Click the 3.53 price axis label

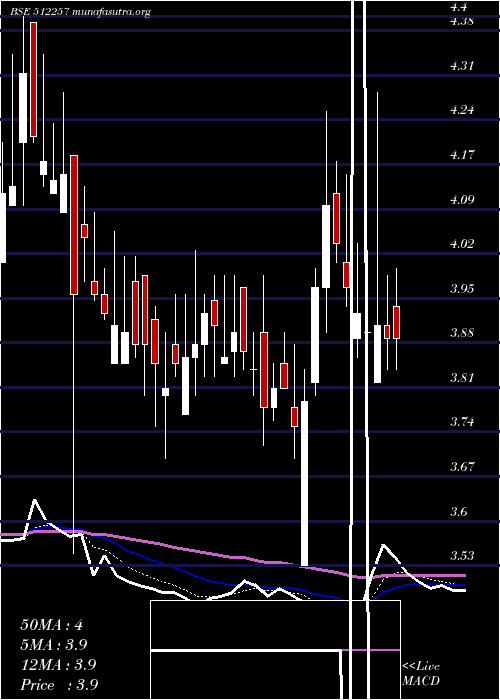(x=462, y=556)
